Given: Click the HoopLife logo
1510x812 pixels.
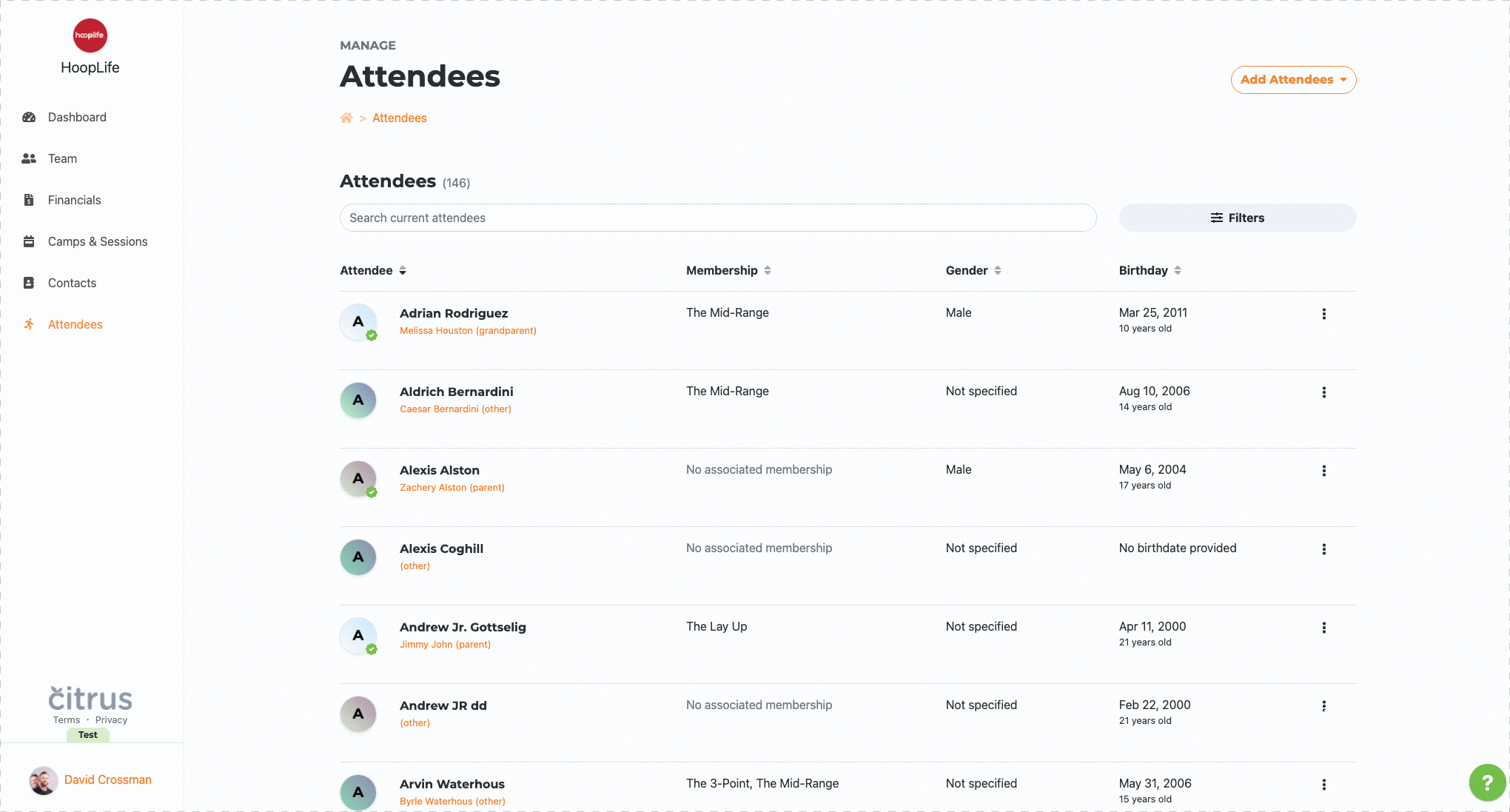Looking at the screenshot, I should (x=90, y=35).
